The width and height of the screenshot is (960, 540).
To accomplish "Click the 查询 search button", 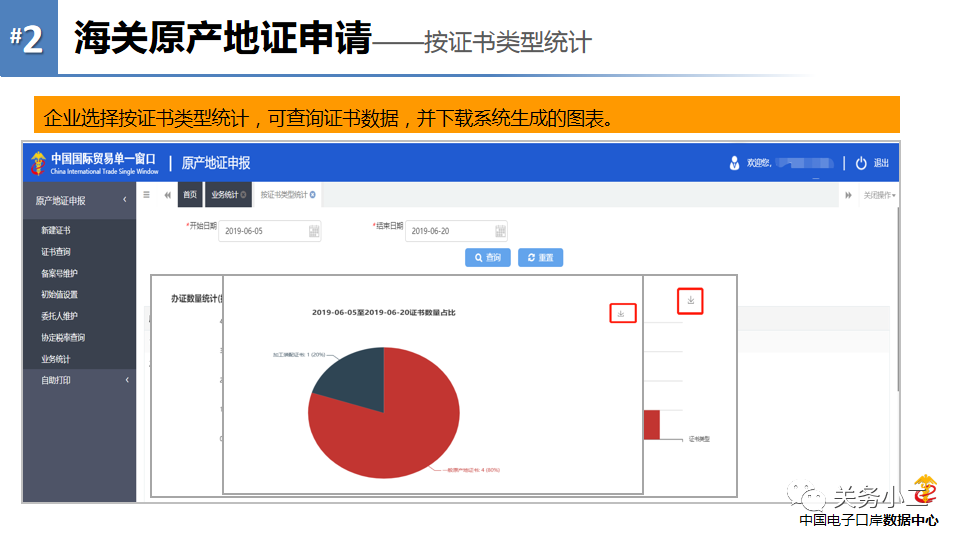I will pos(487,258).
